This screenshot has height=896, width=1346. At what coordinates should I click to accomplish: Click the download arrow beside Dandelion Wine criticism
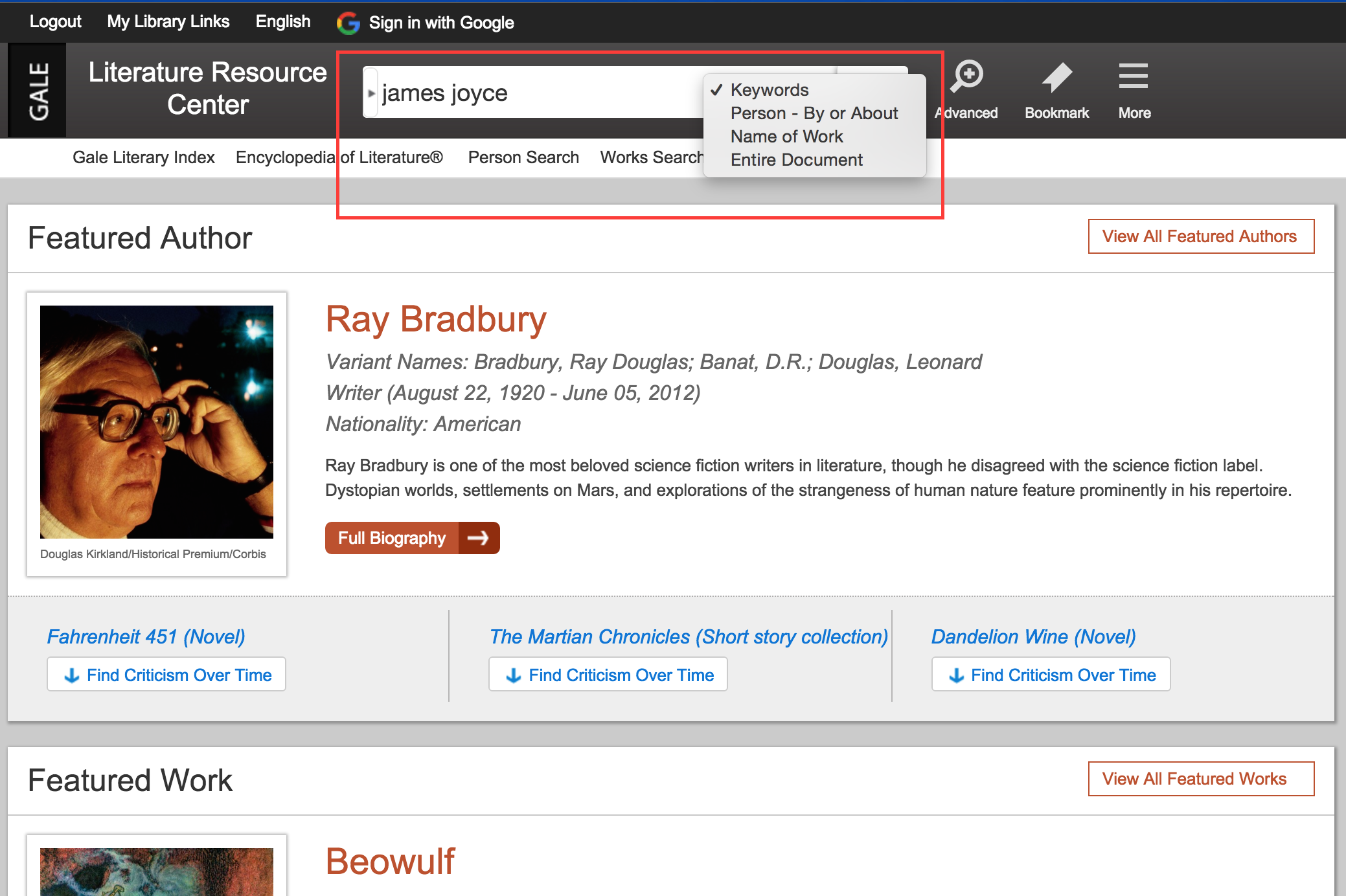(956, 674)
